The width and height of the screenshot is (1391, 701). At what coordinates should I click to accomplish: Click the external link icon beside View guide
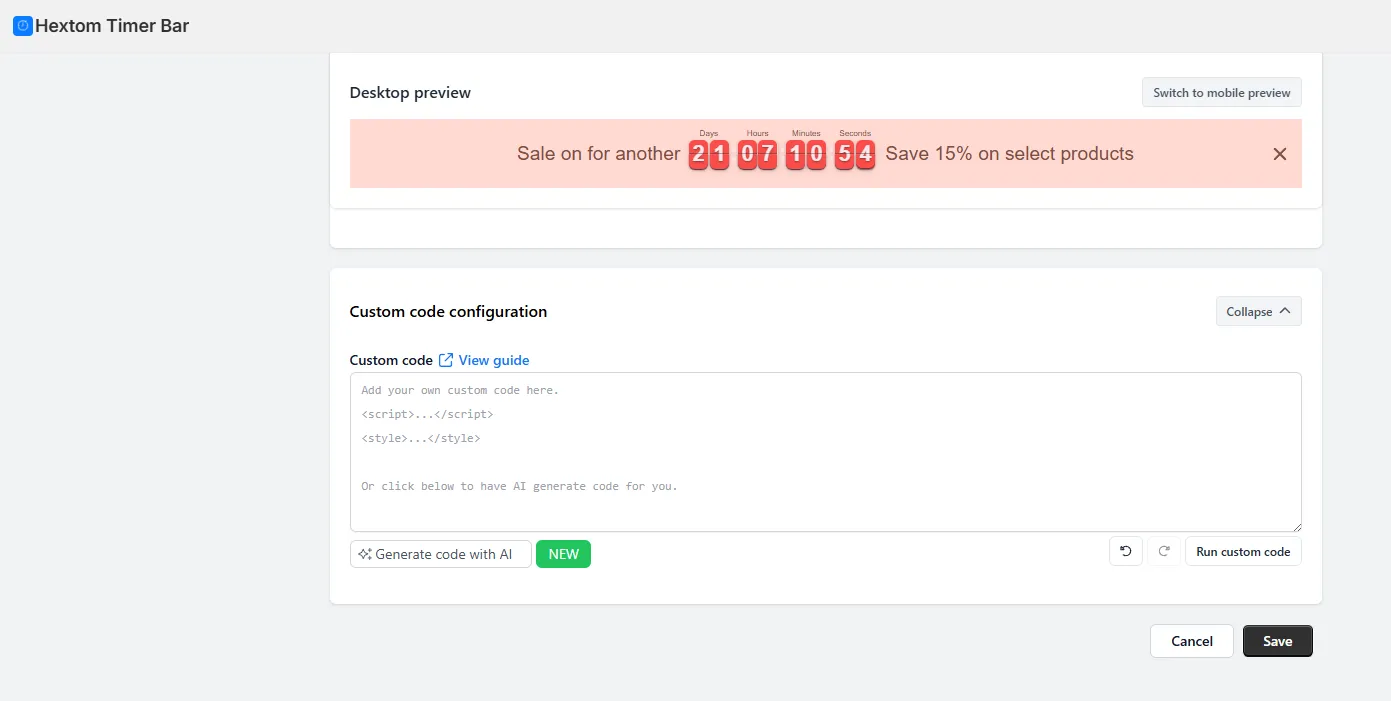tap(446, 360)
